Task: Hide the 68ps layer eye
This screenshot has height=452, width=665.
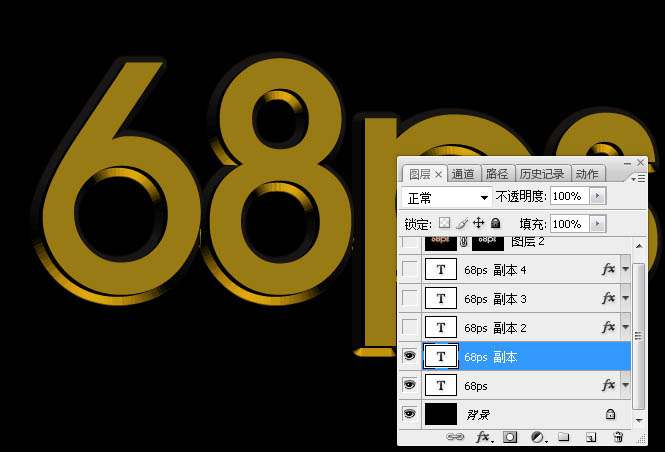Action: click(409, 385)
